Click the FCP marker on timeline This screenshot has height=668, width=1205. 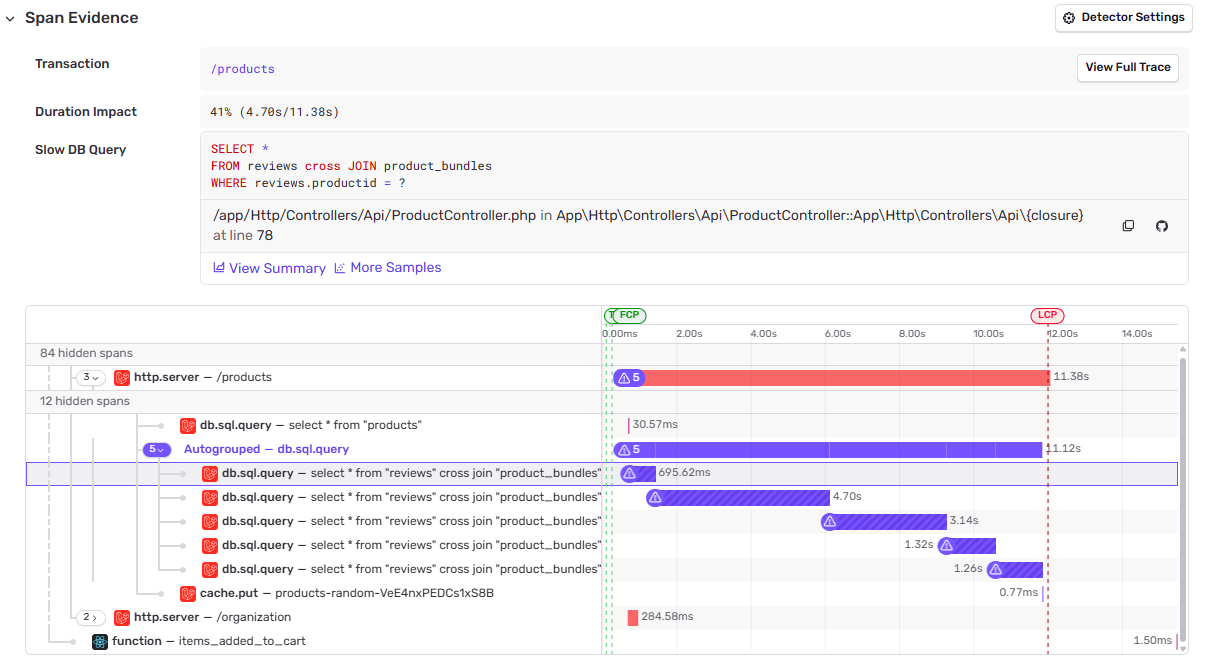(629, 315)
